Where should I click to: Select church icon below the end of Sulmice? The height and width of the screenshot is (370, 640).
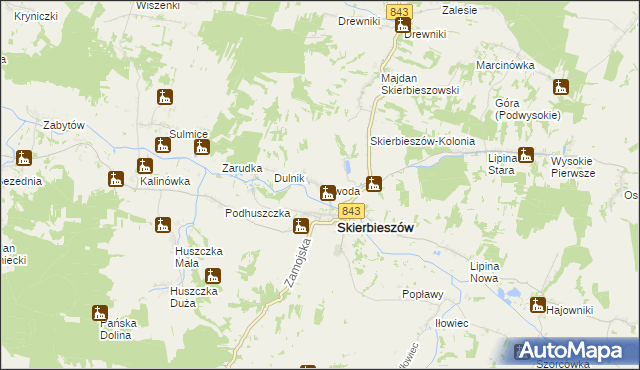[202, 147]
